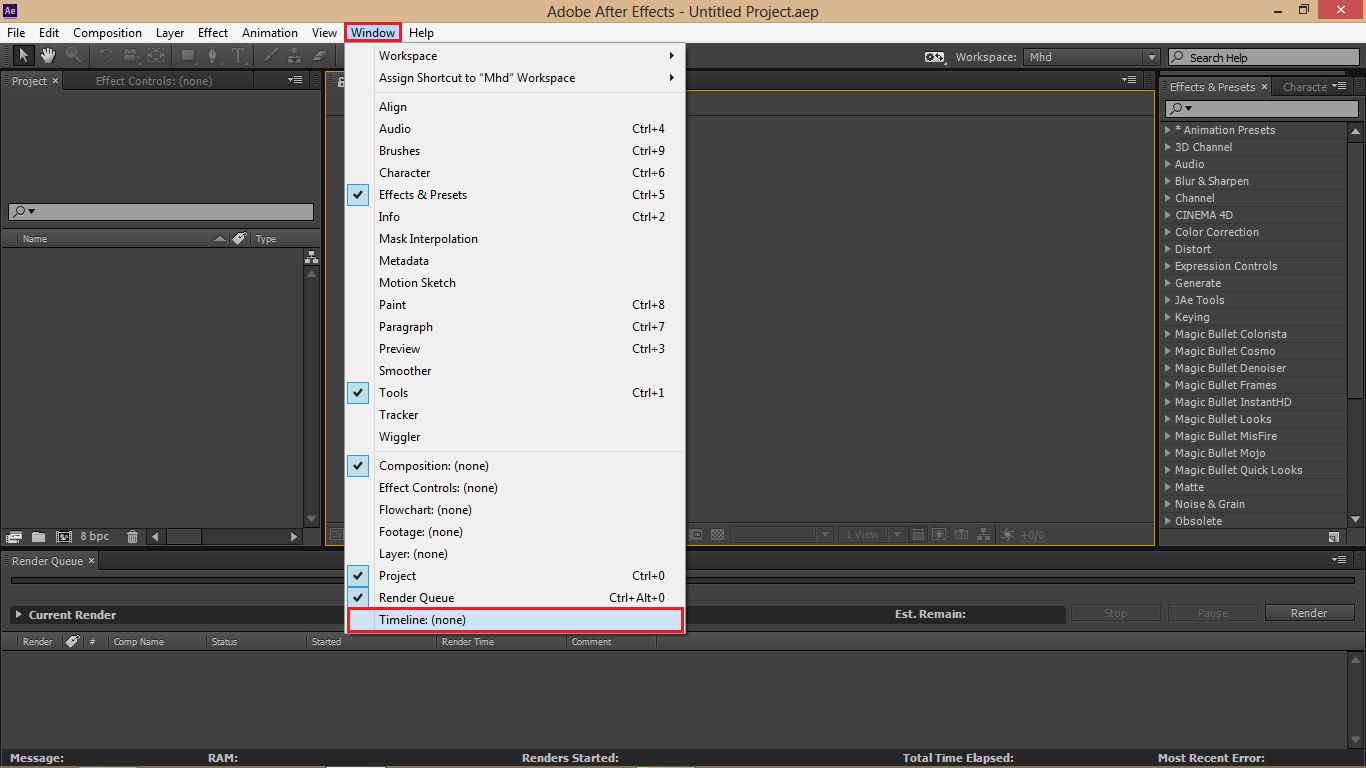Click the trash icon in Project panel
This screenshot has height=768, width=1366.
pos(133,537)
